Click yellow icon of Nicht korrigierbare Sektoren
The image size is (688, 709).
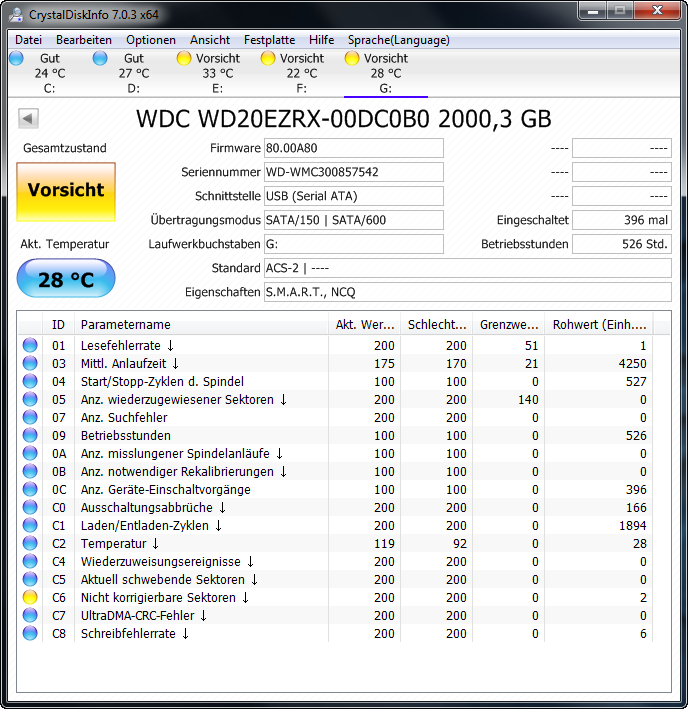30,597
